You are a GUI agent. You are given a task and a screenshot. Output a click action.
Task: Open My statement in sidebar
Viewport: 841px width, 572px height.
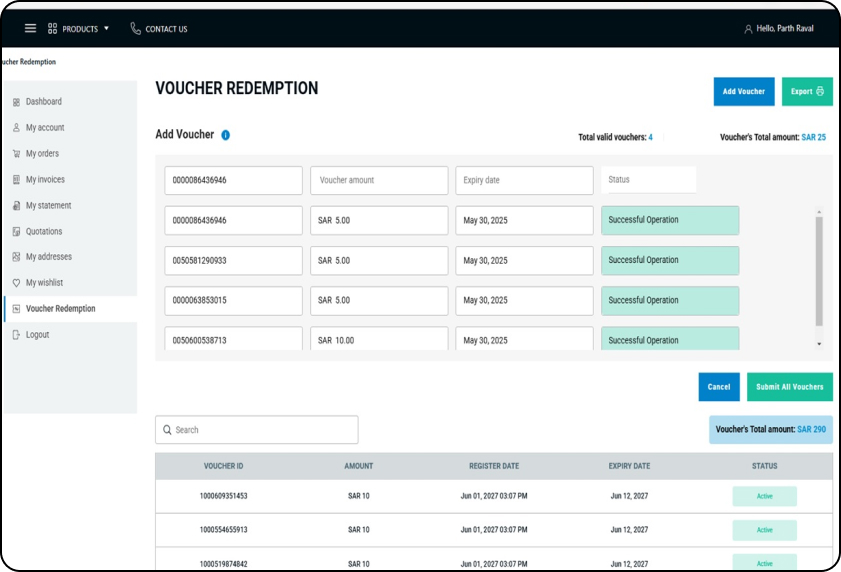[48, 206]
